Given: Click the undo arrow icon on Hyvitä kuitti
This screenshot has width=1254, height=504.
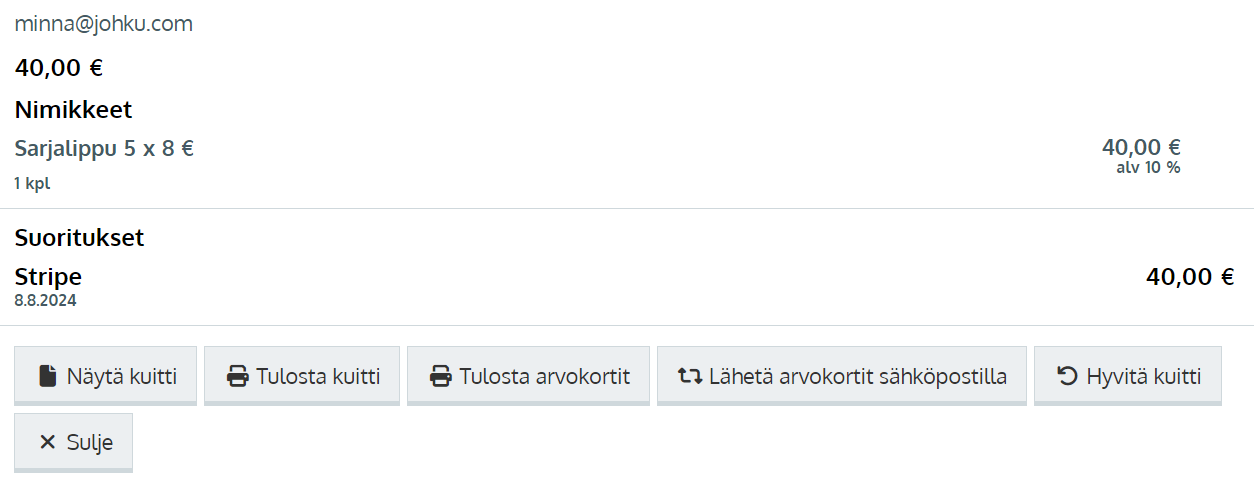Looking at the screenshot, I should pos(1067,377).
